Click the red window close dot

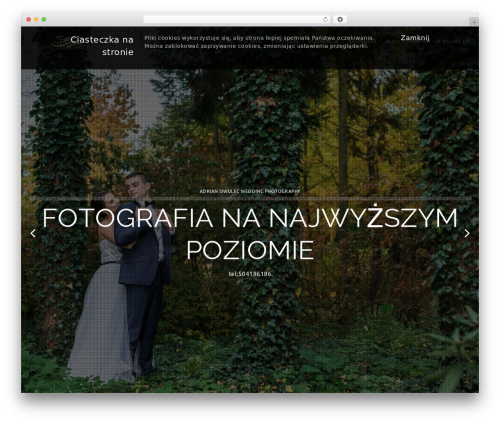coord(29,19)
